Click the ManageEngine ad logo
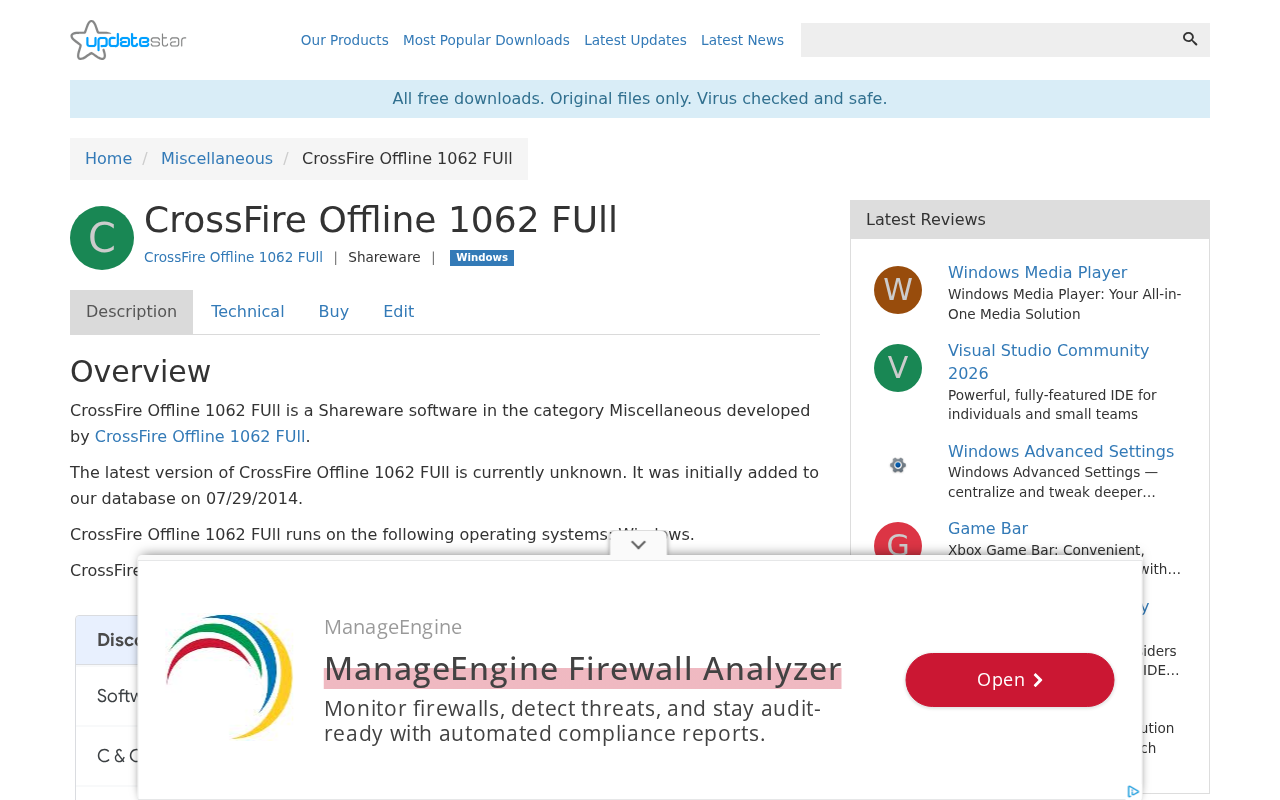This screenshot has height=800, width=1280. (x=229, y=677)
